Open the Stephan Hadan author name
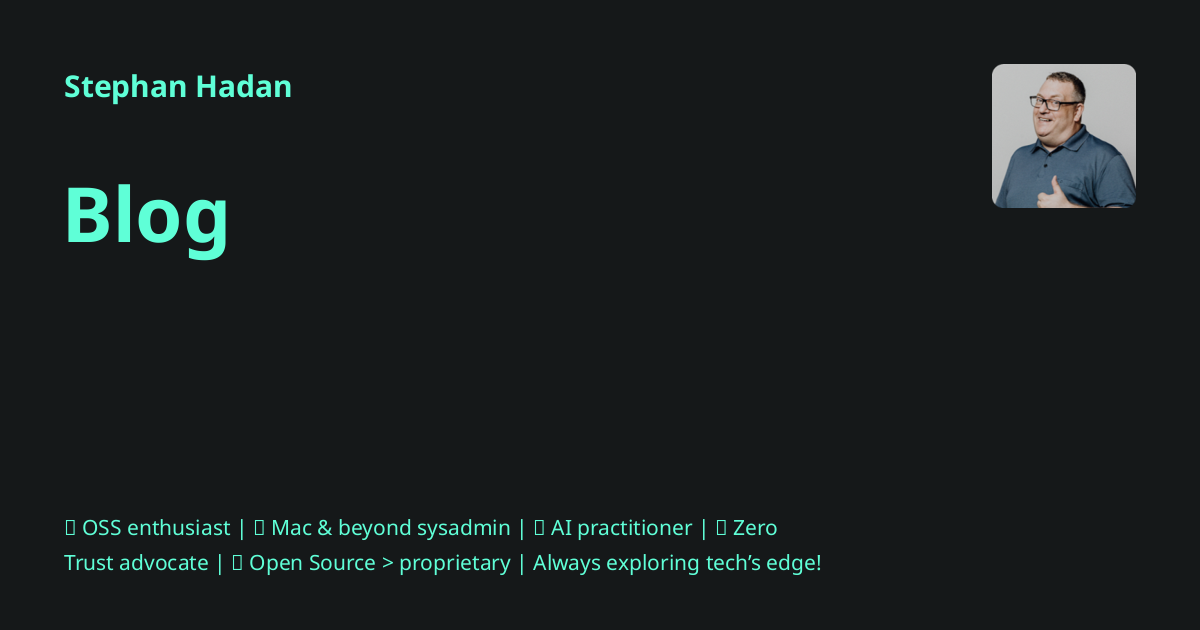The image size is (1200, 630). 178,87
